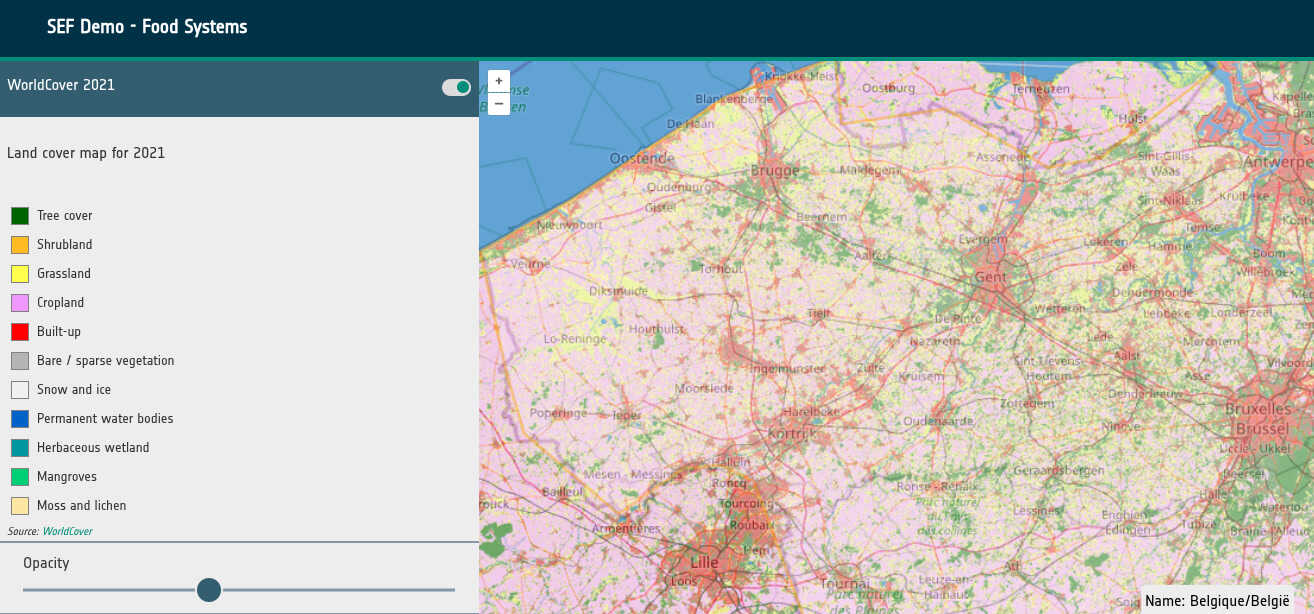Toggle the WorldCover 2021 layer switch
The image size is (1314, 614).
pos(456,88)
